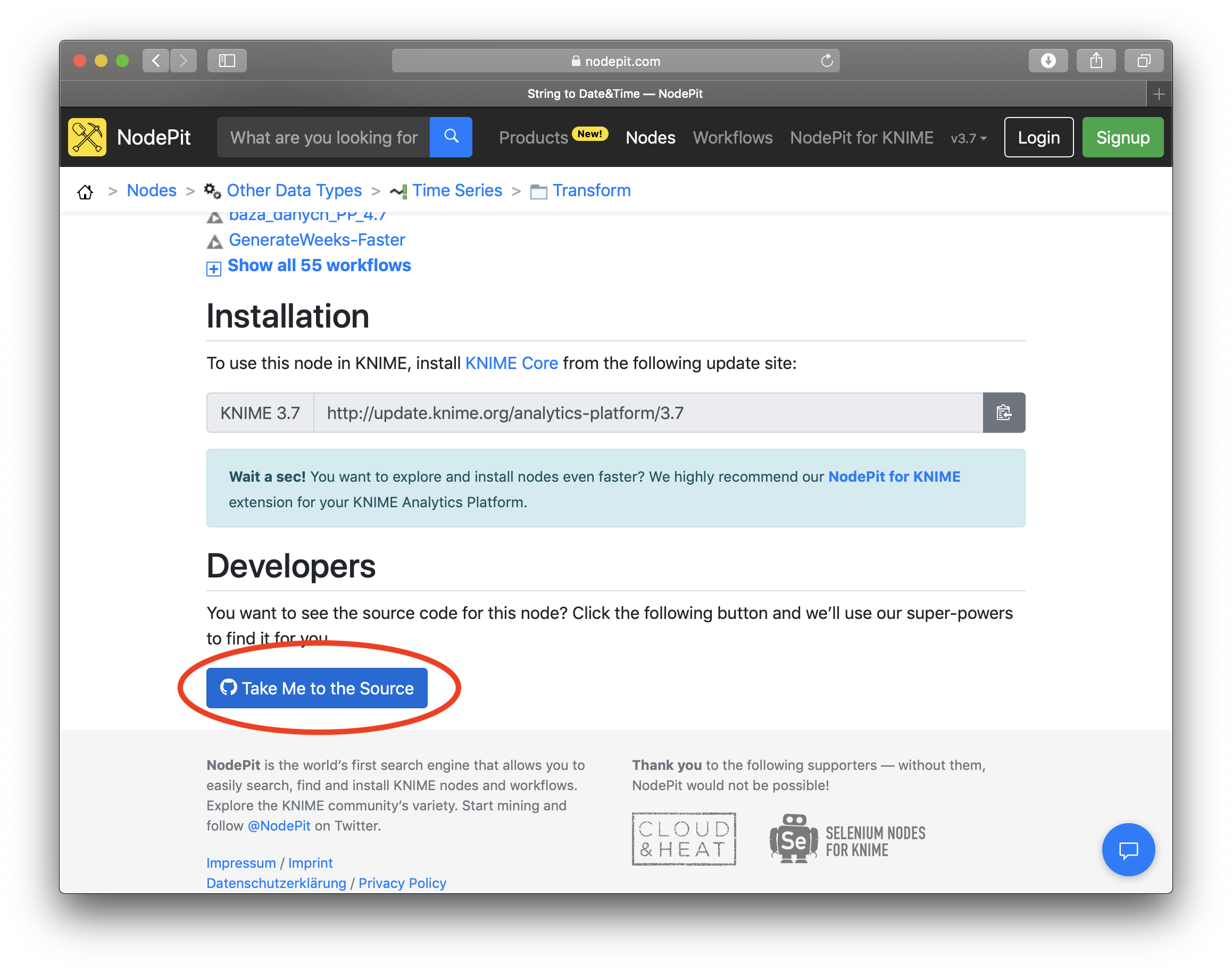The height and width of the screenshot is (972, 1232).
Task: Click the Nodes navigation menu item
Action: point(651,138)
